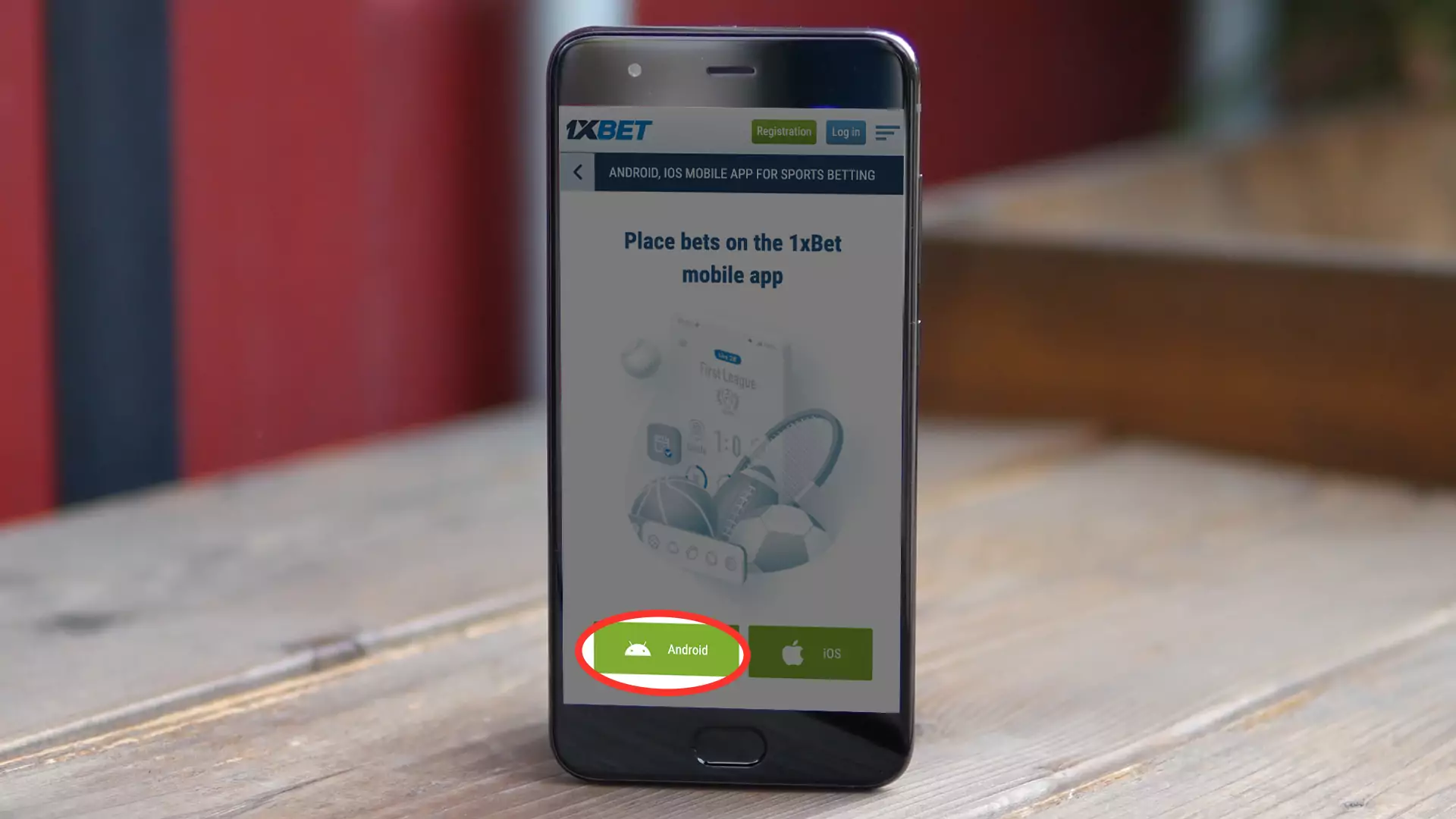Tap the hamburger menu icon

pyautogui.click(x=886, y=131)
